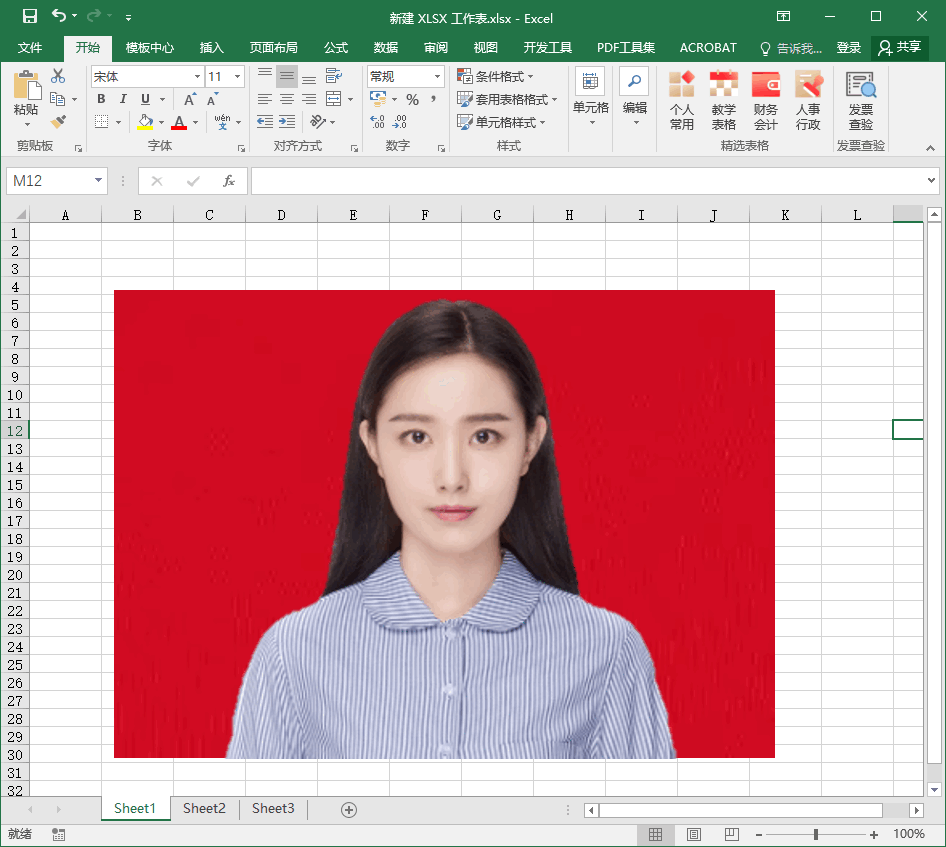Open the font name dropdown 宋体
This screenshot has height=847, width=946.
tap(197, 76)
